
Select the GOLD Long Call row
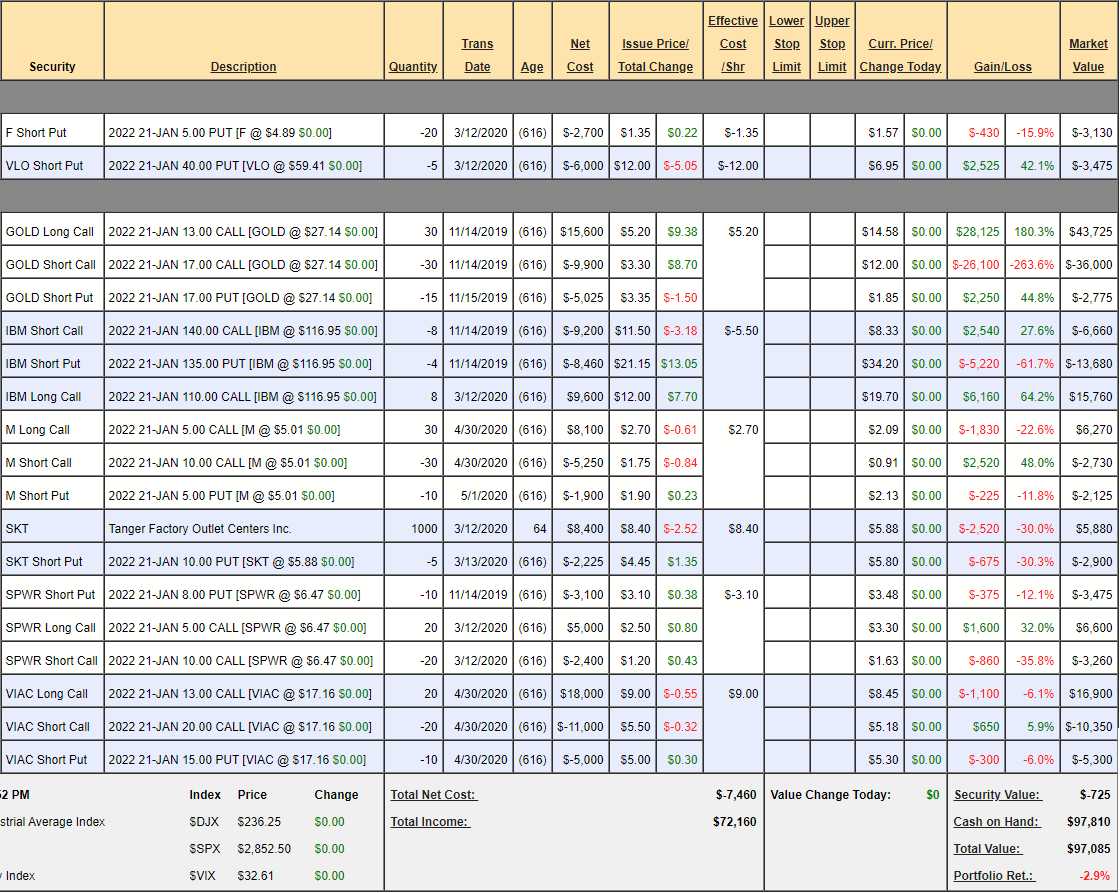pos(50,232)
